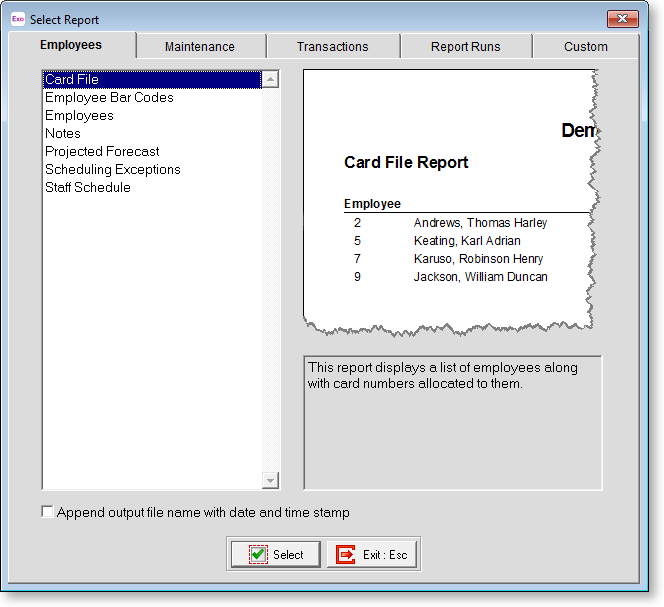Screen dimensions: 664x607
Task: Switch to the Maintenance tab
Action: 200,46
